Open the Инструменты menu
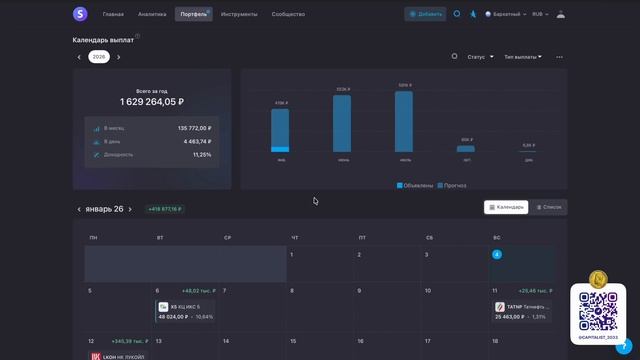 coord(239,14)
